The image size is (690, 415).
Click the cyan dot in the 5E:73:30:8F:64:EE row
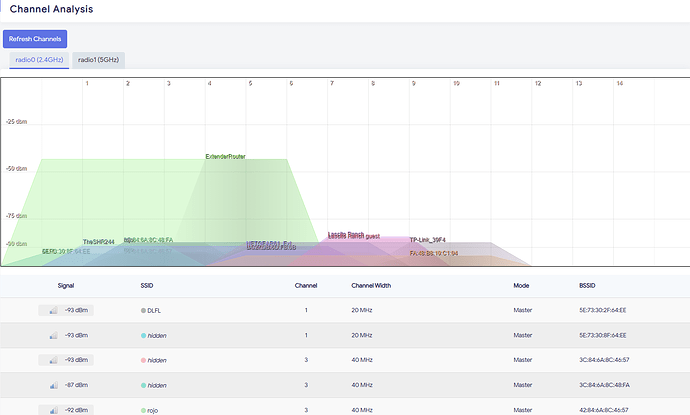coord(143,336)
